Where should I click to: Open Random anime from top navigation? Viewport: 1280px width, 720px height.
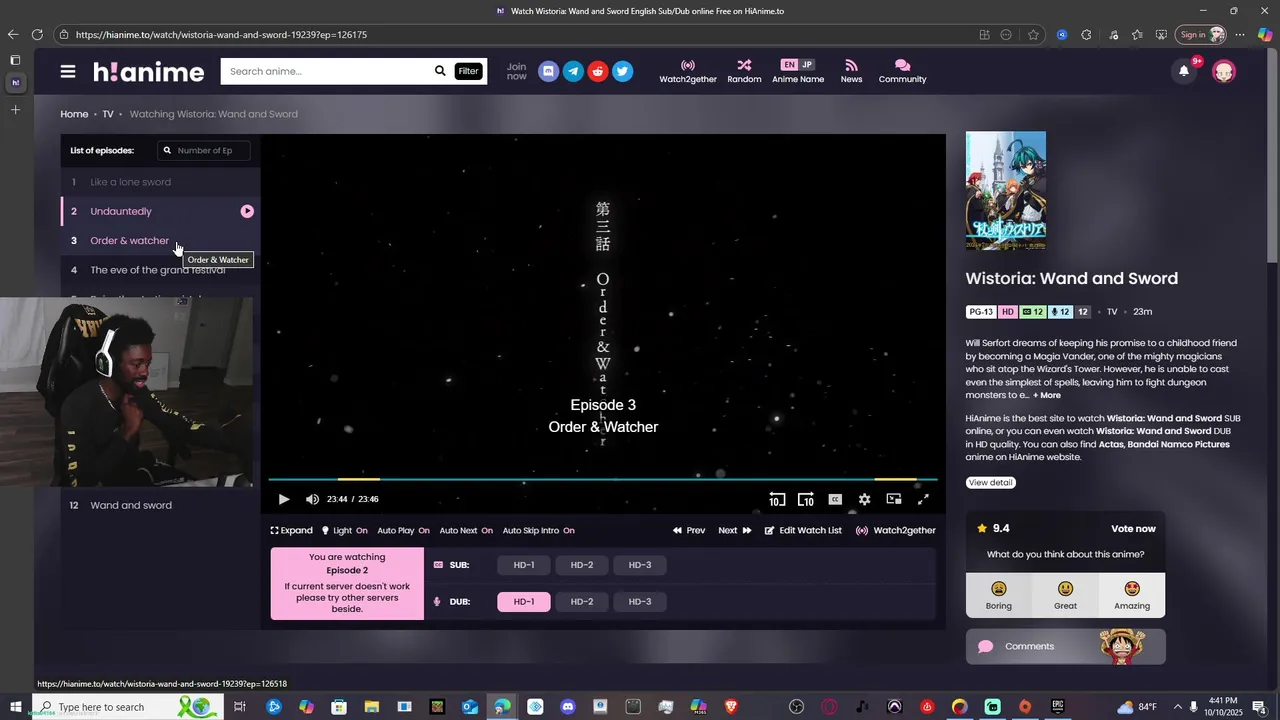[744, 71]
